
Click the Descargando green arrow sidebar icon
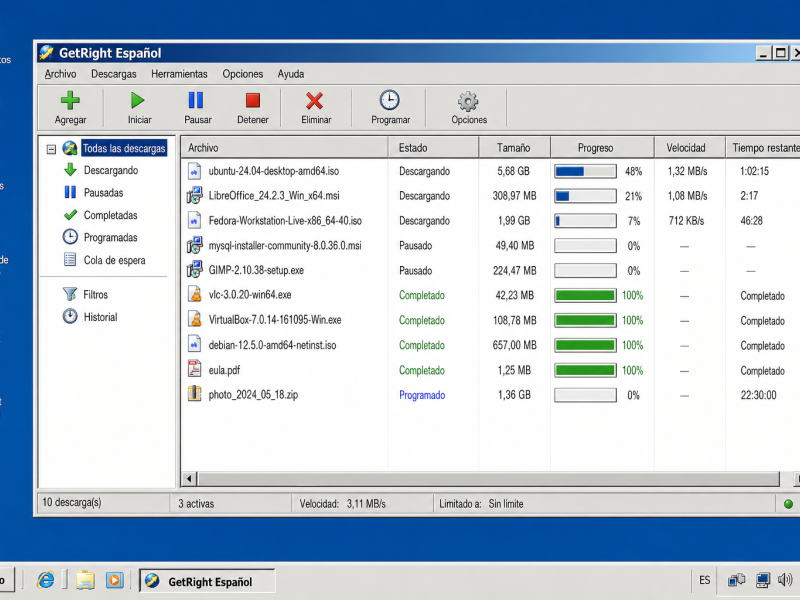pos(70,170)
